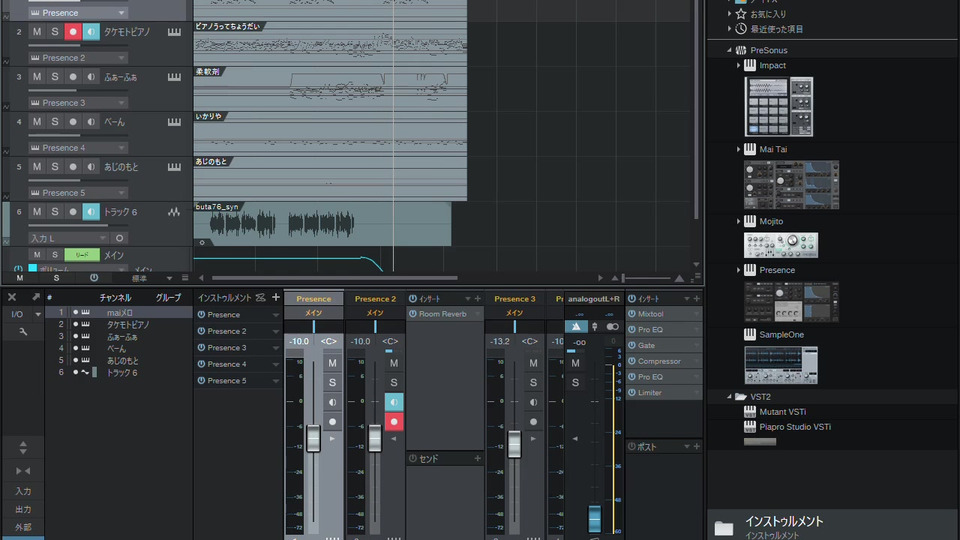Viewport: 960px width, 540px height.
Task: Open 入力 L input selector of トラック 6
Action: tap(69, 238)
